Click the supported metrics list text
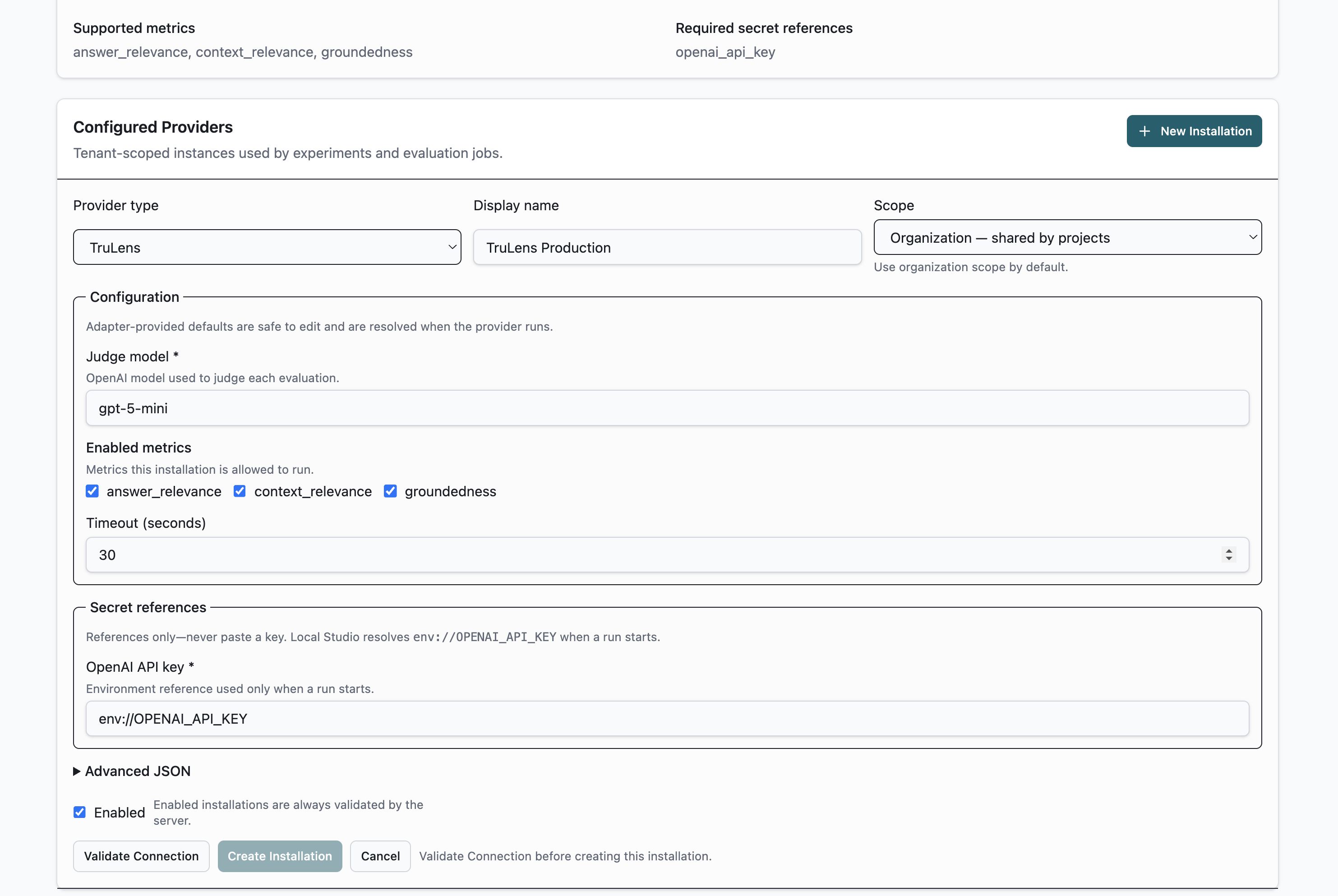1338x896 pixels. (243, 52)
